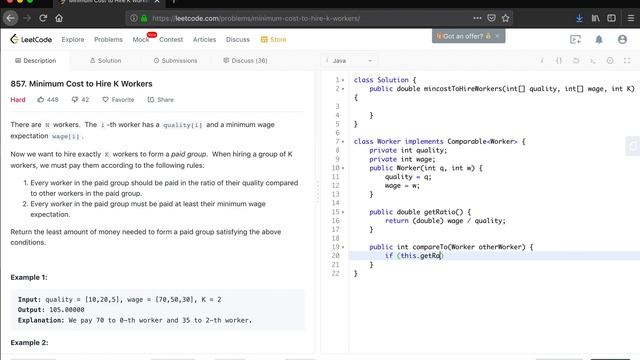Screen dimensions: 640x360
Task: Downvote the problem with thumbs down
Action: pyautogui.click(x=75, y=100)
